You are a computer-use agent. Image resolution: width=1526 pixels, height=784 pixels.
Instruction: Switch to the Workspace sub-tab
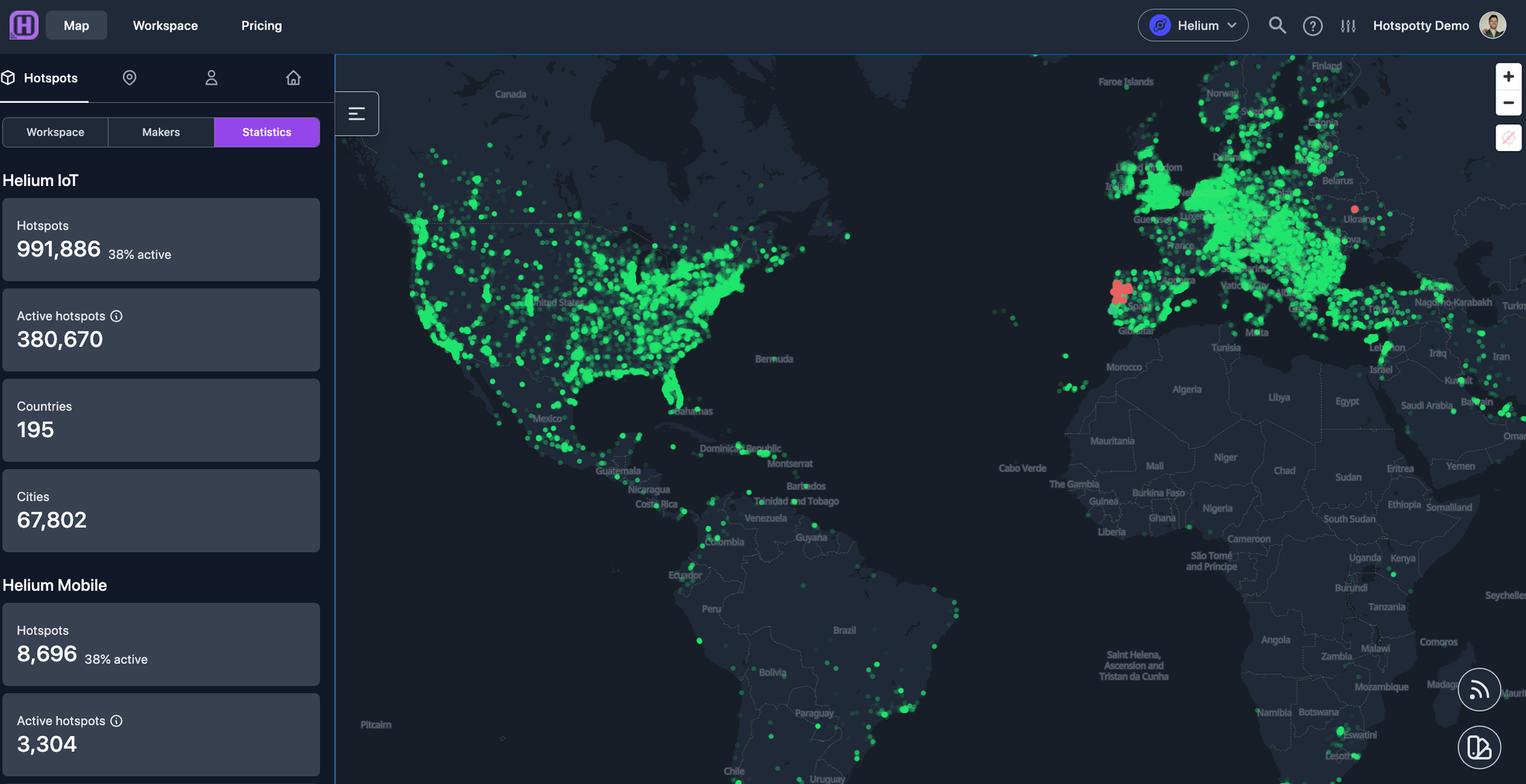tap(56, 132)
